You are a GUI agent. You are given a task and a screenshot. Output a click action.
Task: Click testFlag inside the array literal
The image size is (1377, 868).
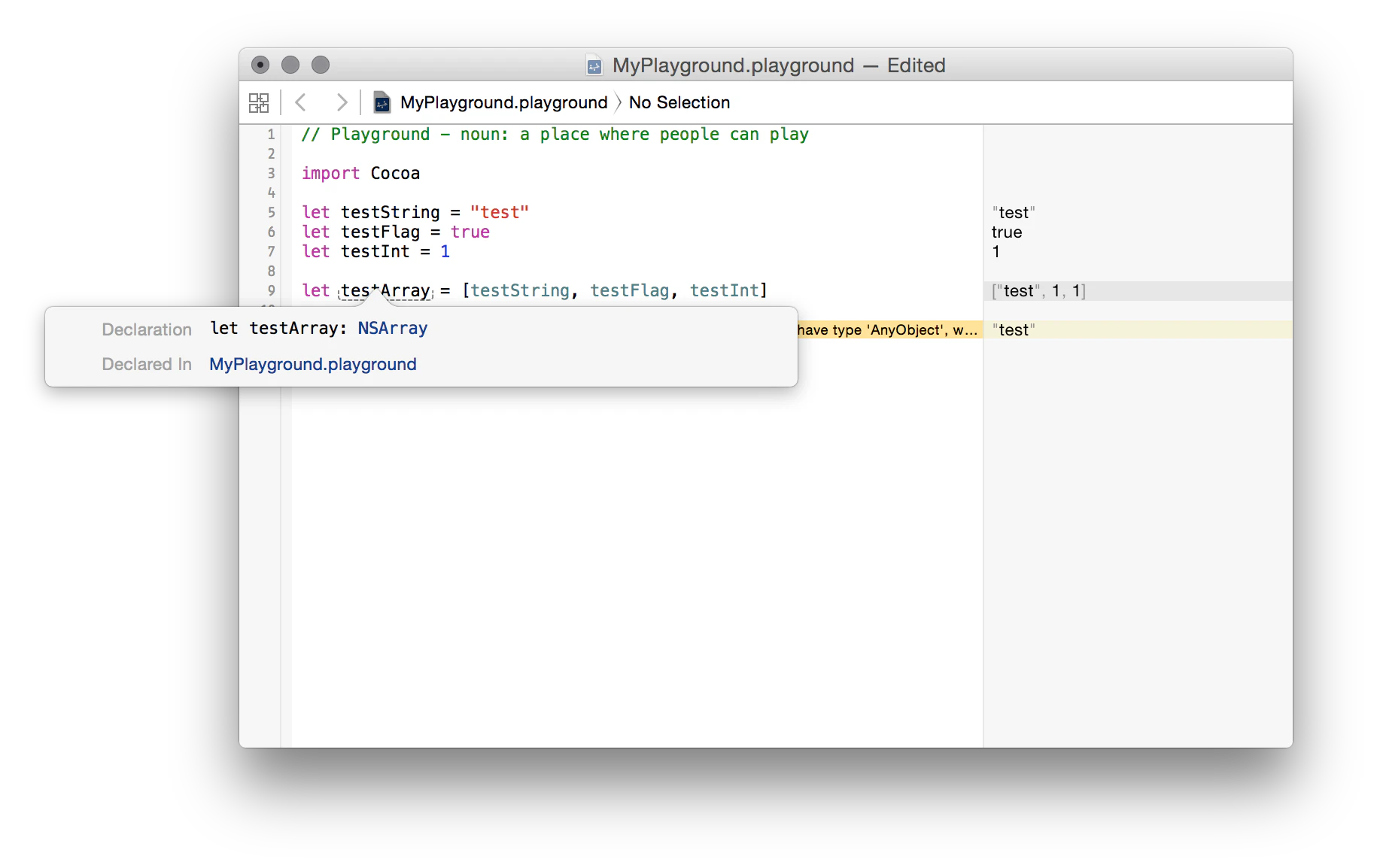point(630,291)
